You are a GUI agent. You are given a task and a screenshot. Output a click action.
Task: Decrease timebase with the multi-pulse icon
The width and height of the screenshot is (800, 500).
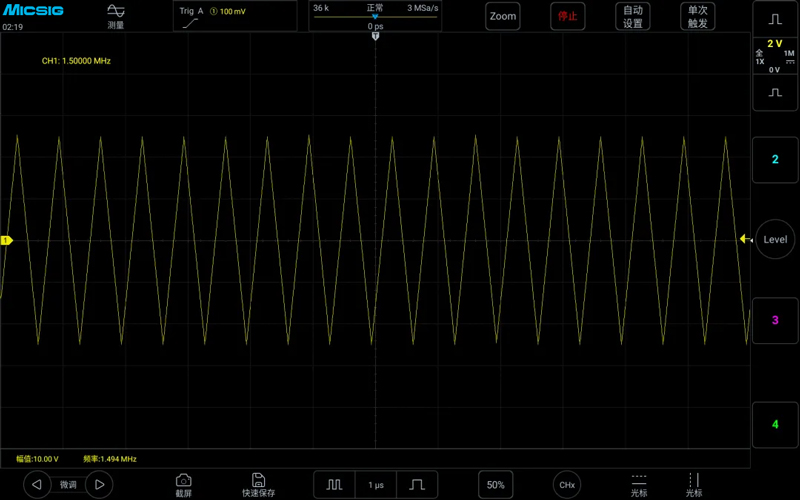point(334,485)
